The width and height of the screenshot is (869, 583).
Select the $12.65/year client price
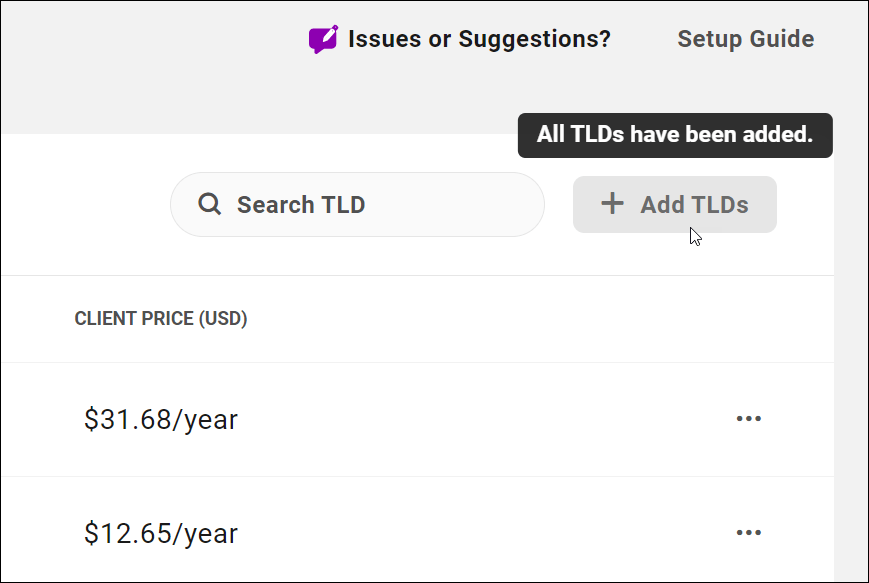click(x=161, y=533)
